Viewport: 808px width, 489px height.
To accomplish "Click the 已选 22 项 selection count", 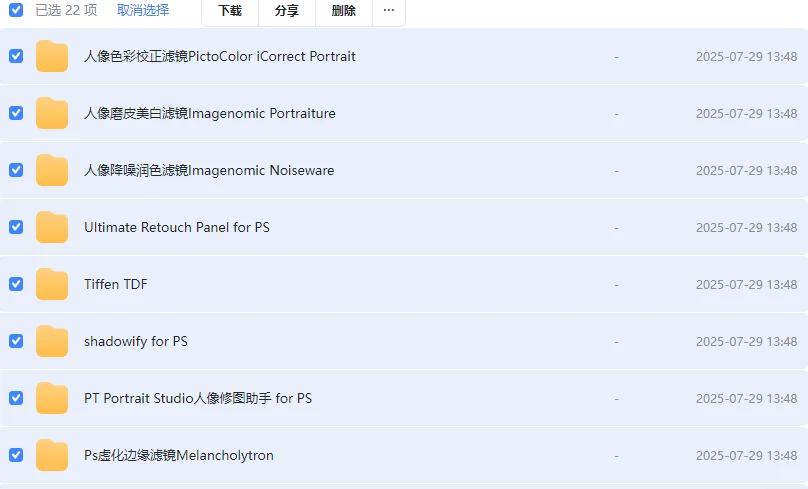I will 66,10.
